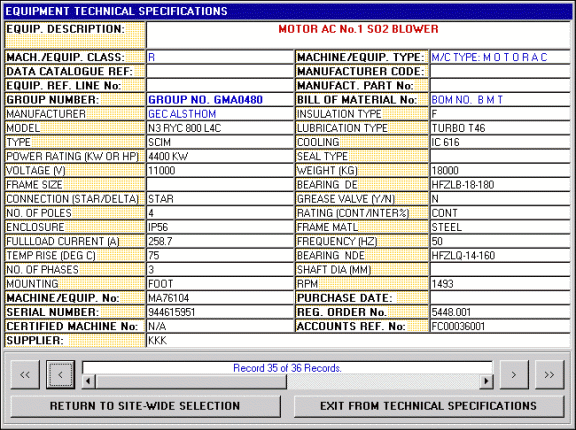Click the record scrollbar right arrow
Viewport: 576px width, 430px height.
[486, 381]
